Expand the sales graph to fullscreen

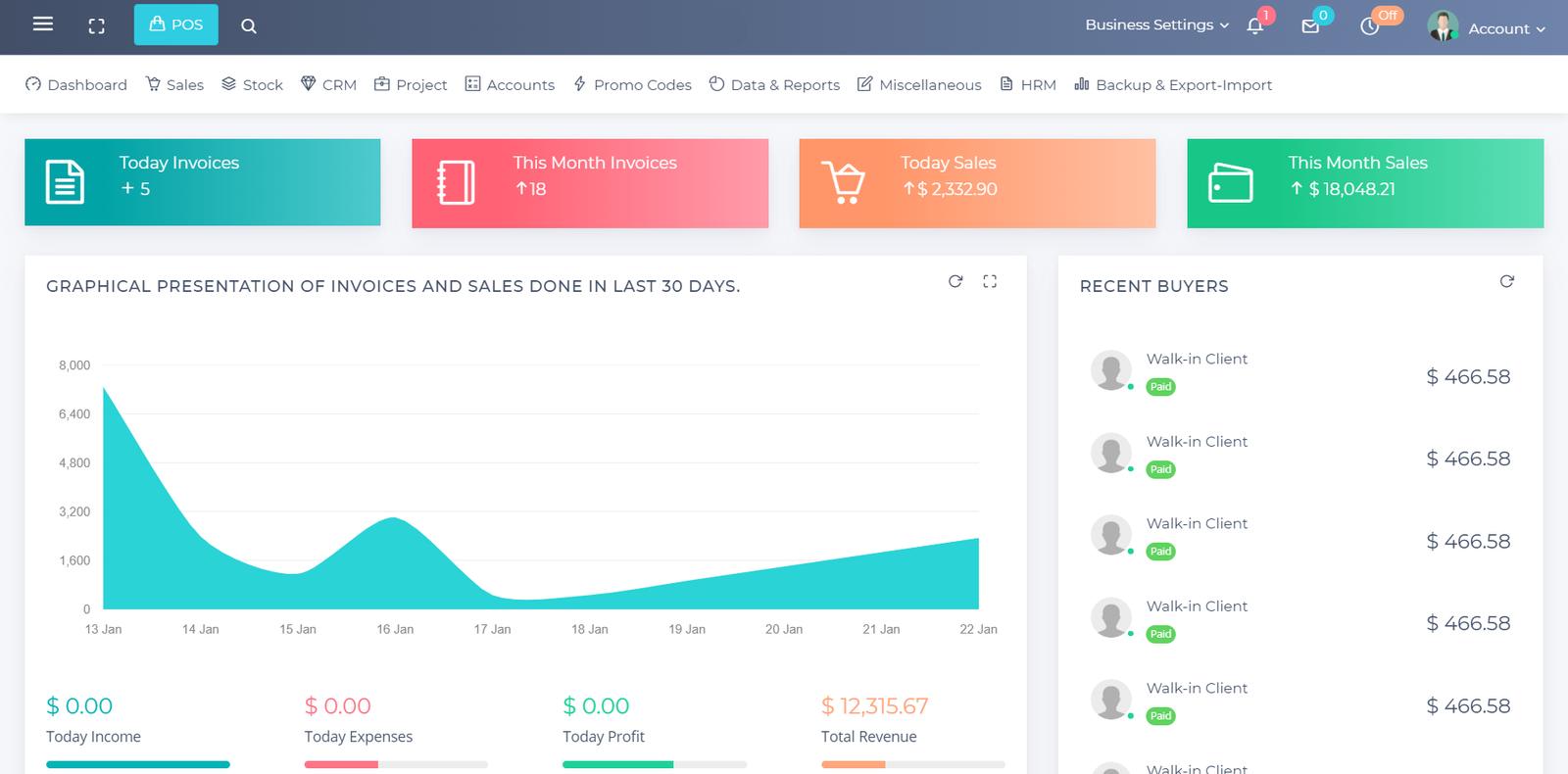990,282
